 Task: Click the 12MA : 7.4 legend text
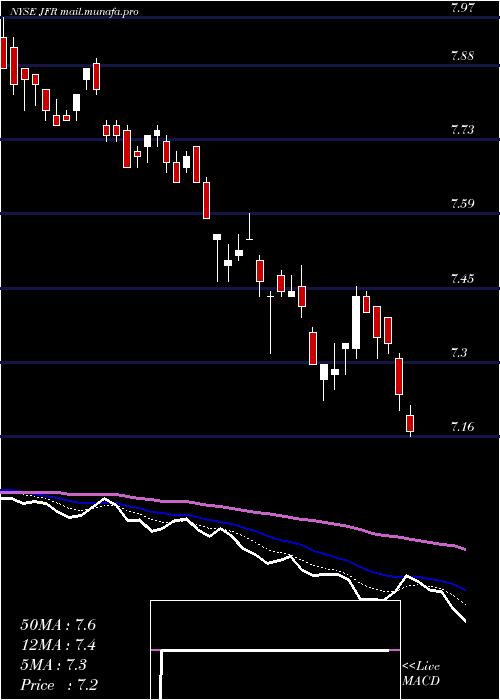point(58,645)
